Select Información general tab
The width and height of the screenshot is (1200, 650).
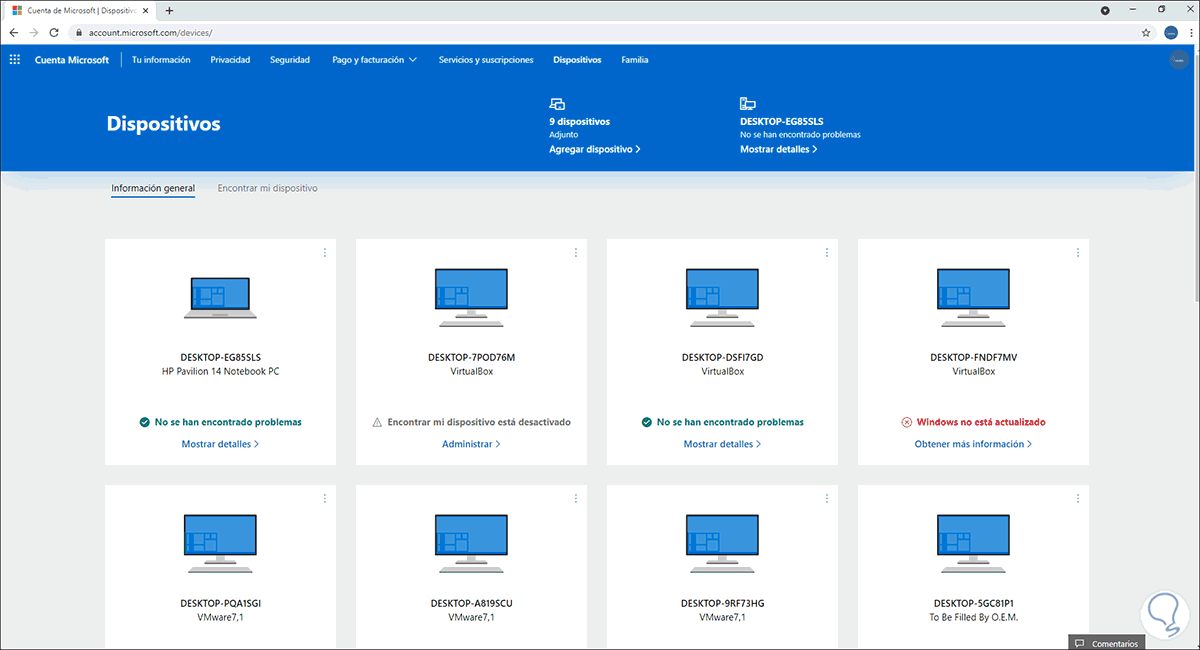153,188
